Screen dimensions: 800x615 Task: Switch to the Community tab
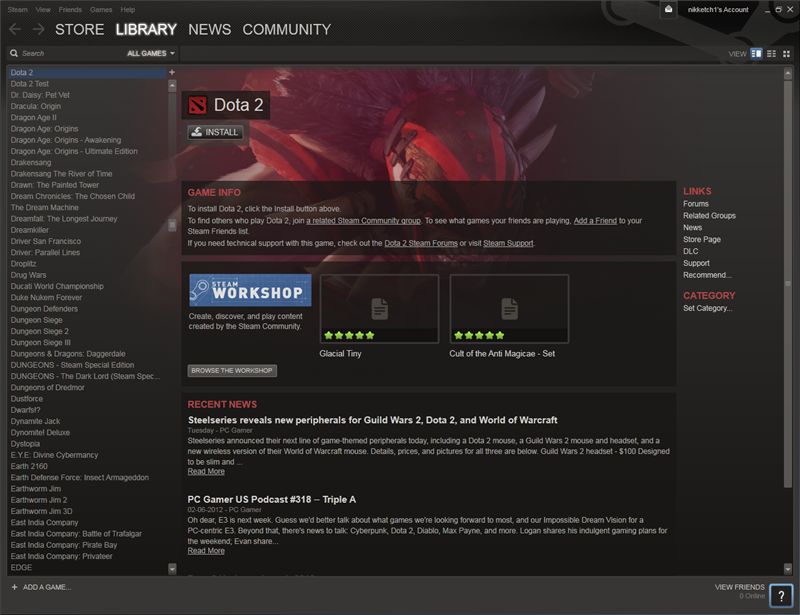pyautogui.click(x=287, y=30)
